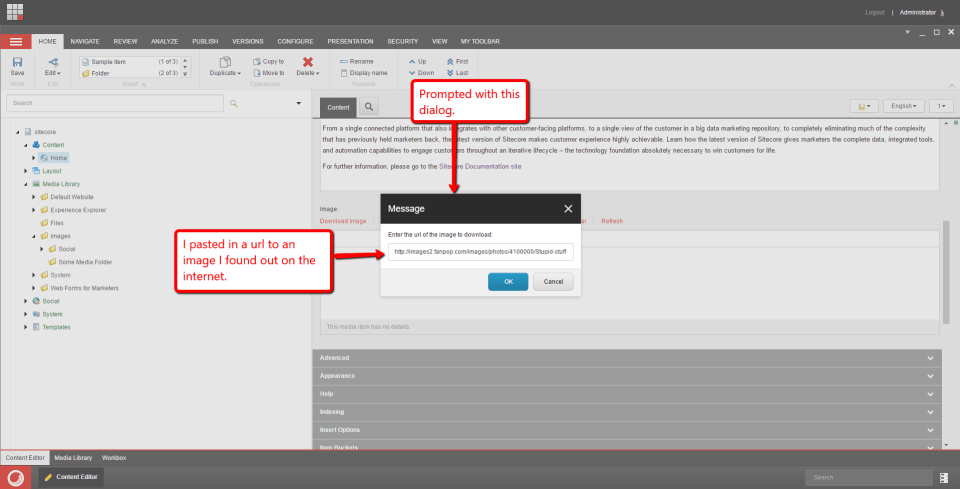Image resolution: width=960 pixels, height=489 pixels.
Task: Select the Templates tree item
Action: point(56,327)
